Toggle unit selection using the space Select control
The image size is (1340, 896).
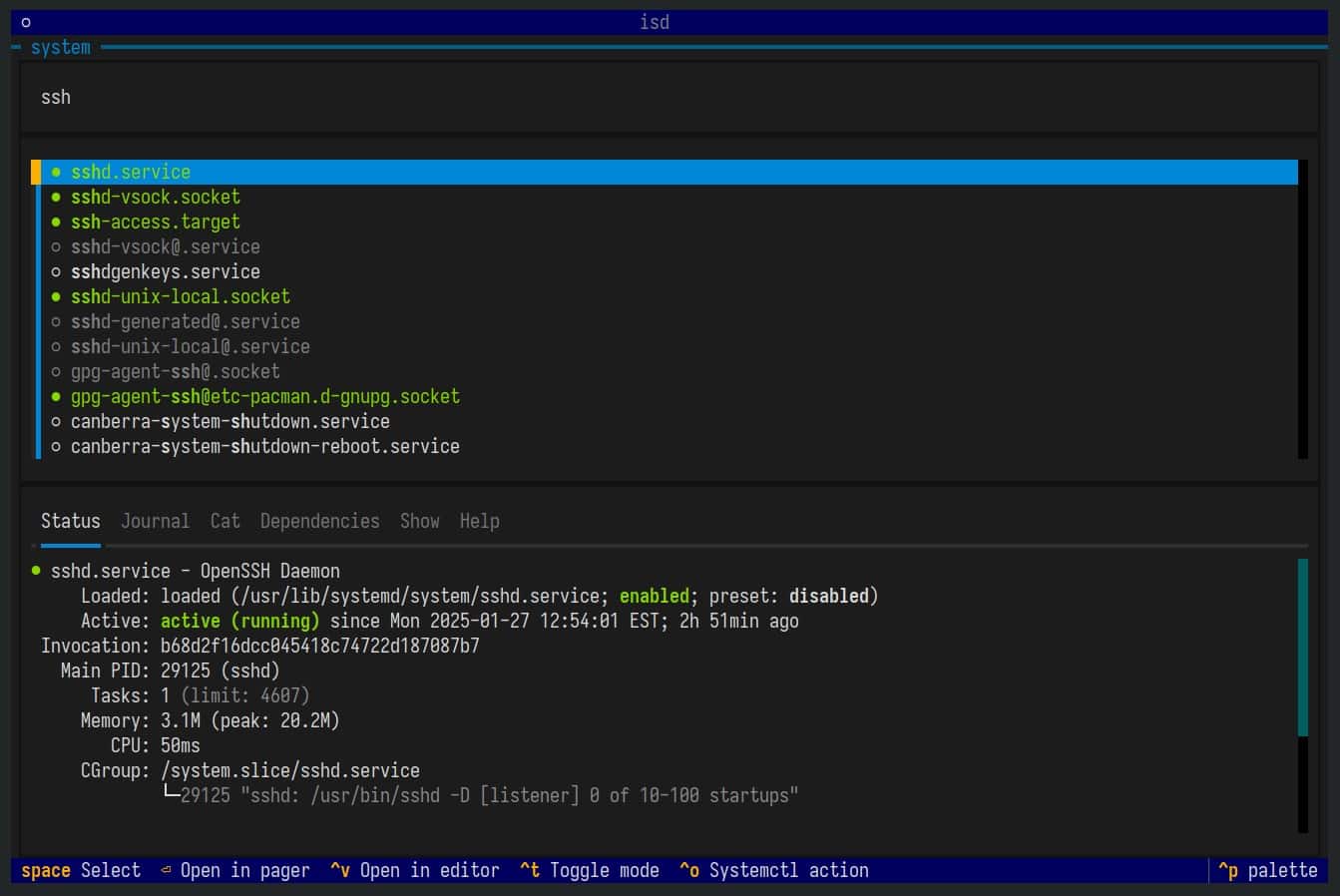click(80, 870)
